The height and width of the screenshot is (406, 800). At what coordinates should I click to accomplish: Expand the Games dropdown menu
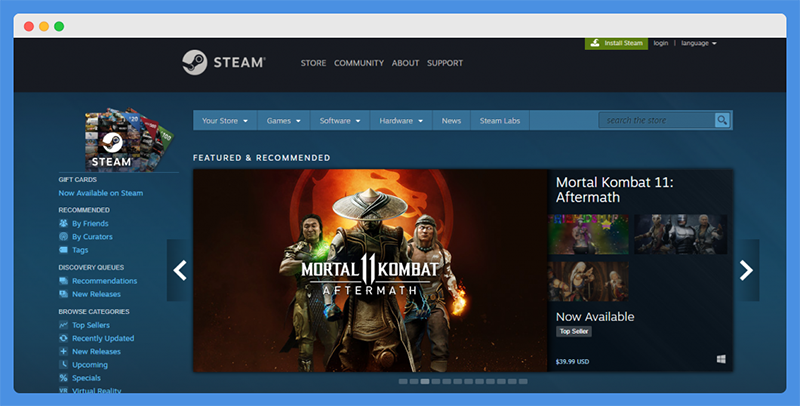click(x=284, y=121)
